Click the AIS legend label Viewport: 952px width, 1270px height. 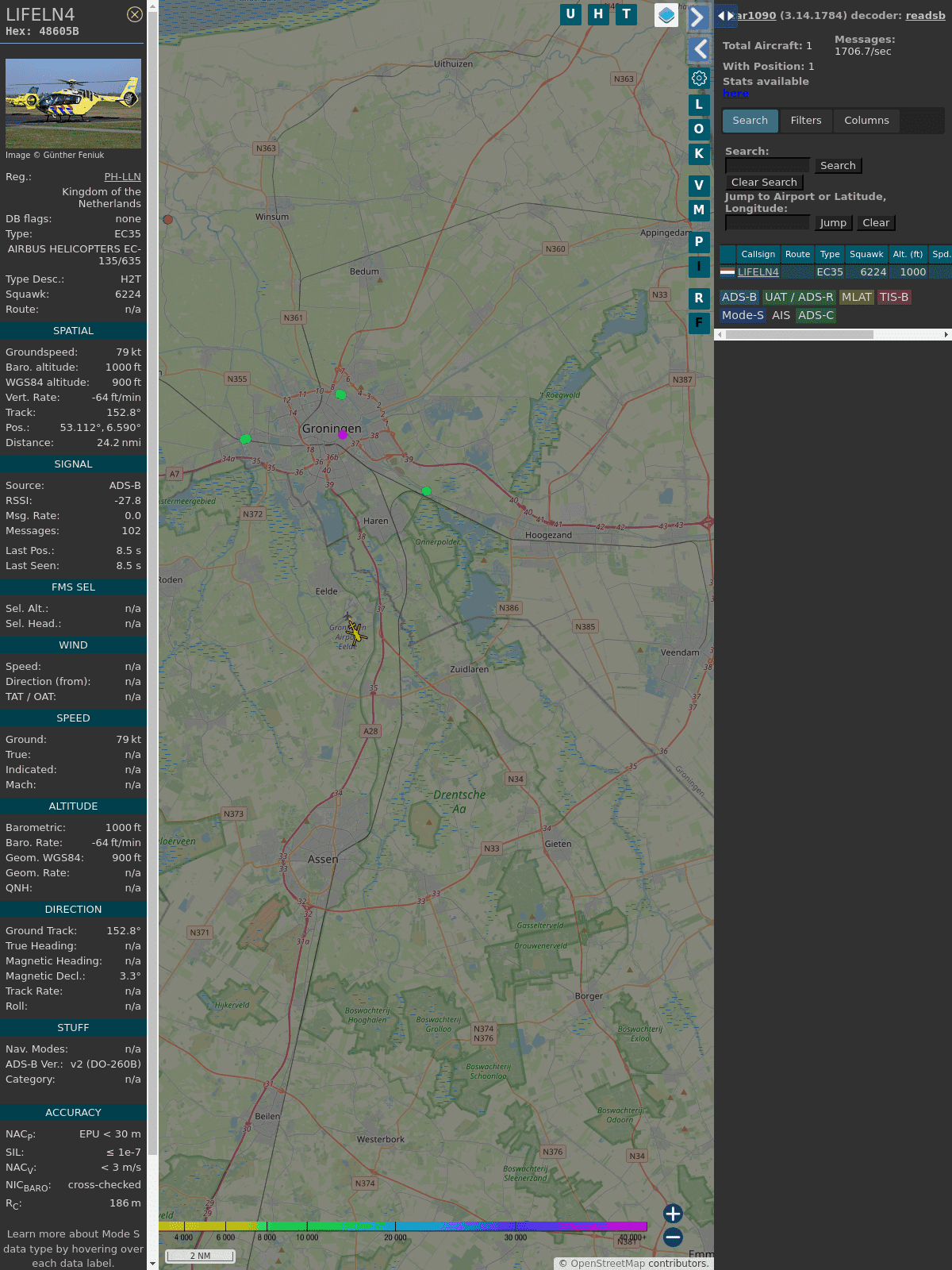pos(781,316)
